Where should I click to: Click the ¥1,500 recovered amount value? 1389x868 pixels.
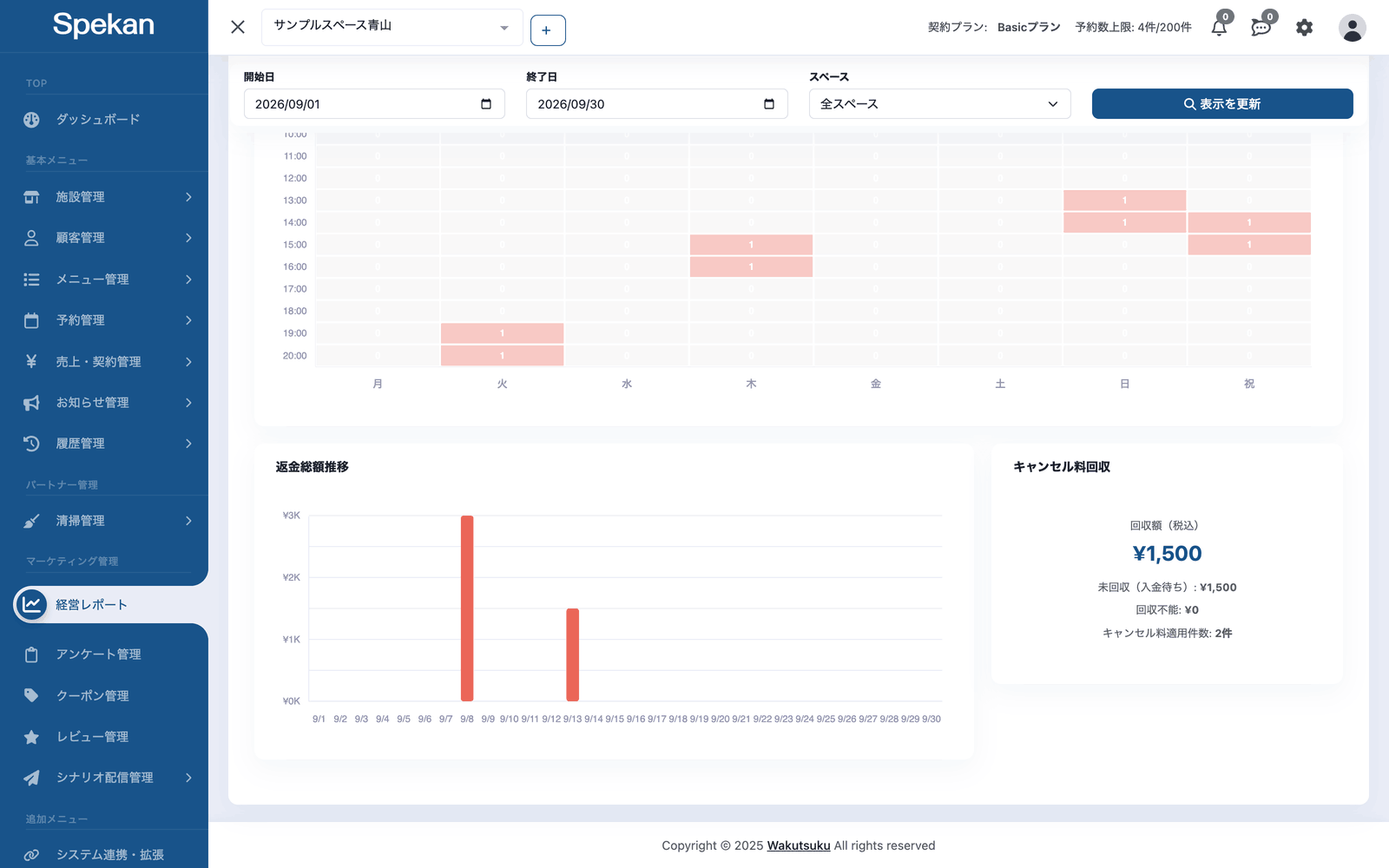click(1167, 554)
